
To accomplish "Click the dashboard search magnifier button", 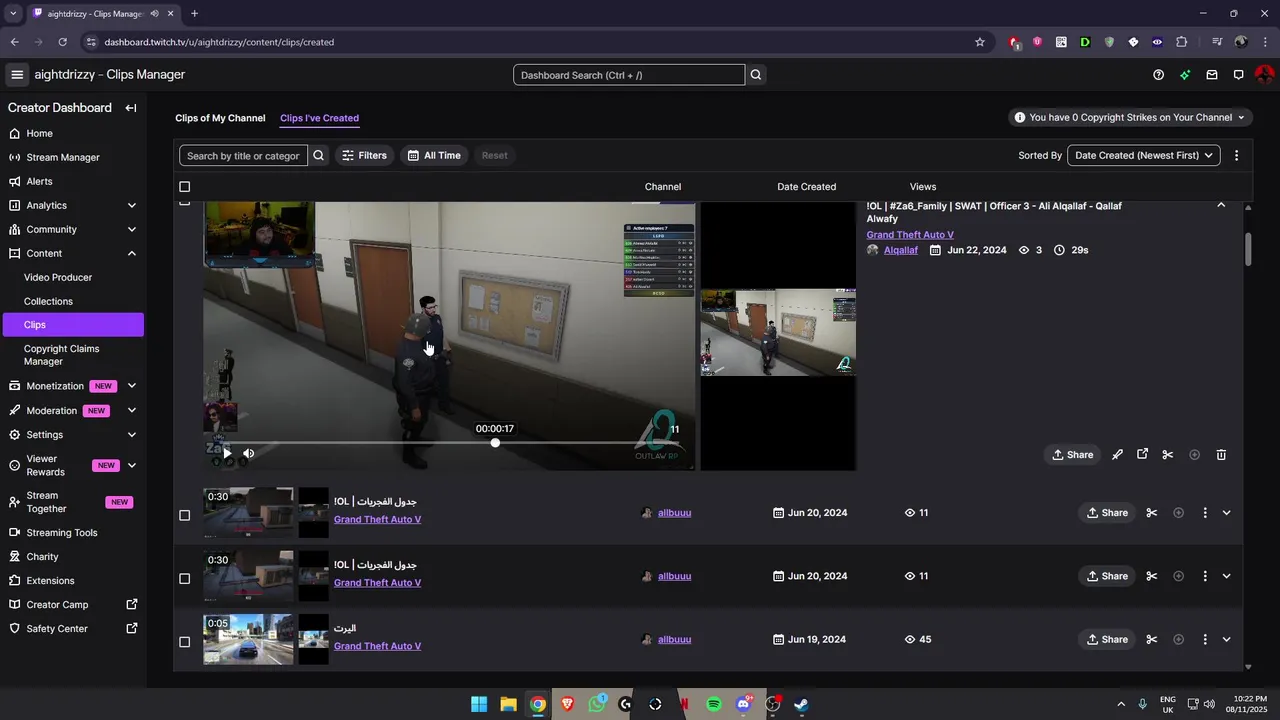I will tap(756, 75).
